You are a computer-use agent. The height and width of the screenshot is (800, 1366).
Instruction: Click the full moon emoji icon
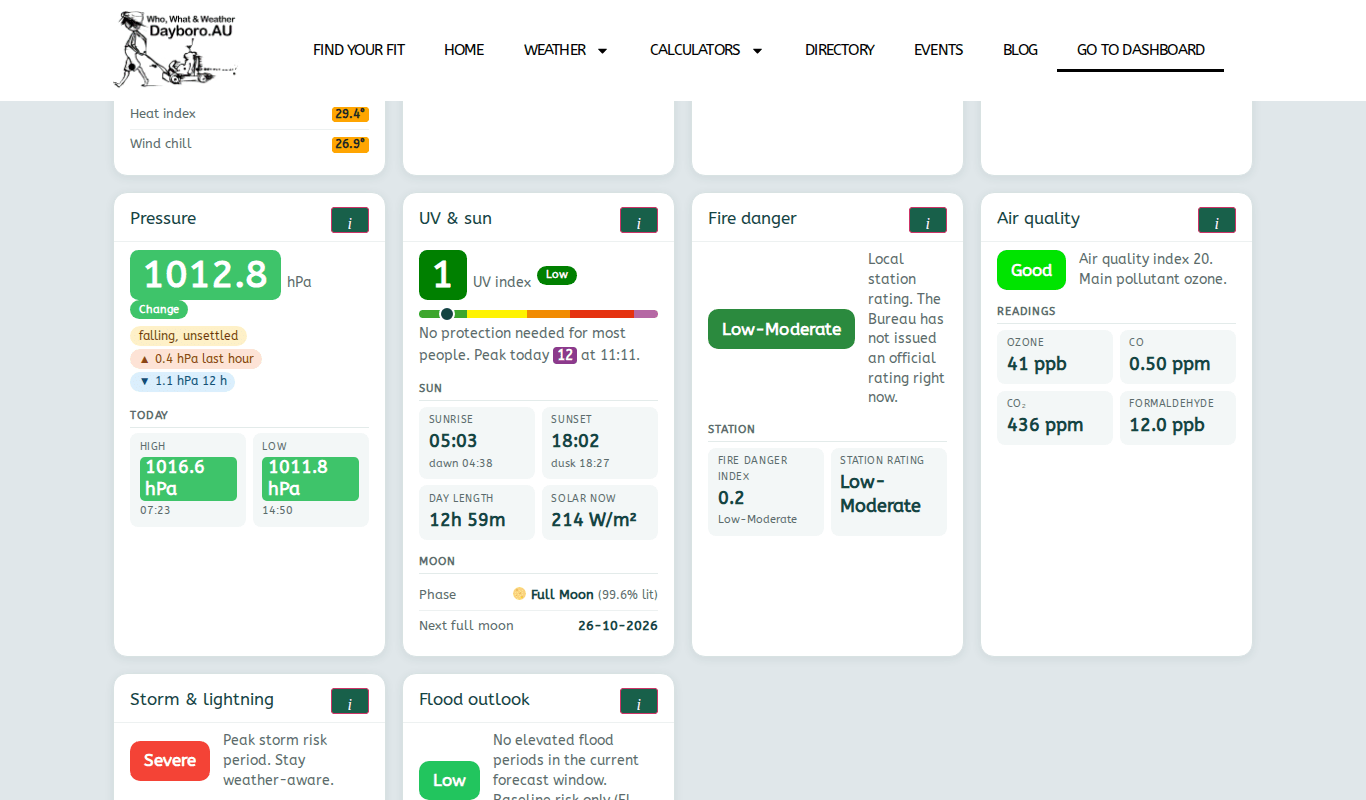tap(519, 594)
